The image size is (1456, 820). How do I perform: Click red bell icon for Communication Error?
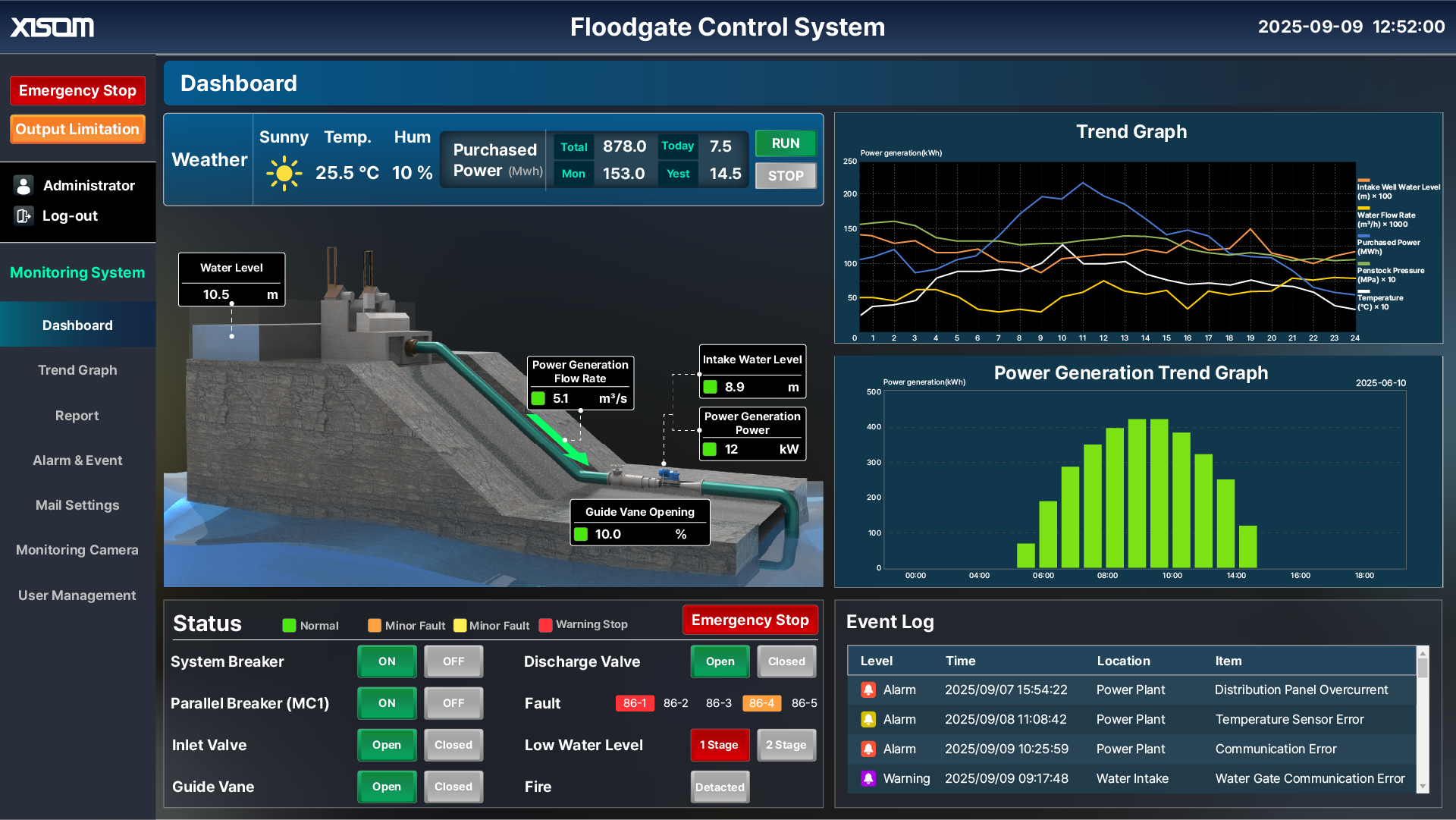[868, 749]
